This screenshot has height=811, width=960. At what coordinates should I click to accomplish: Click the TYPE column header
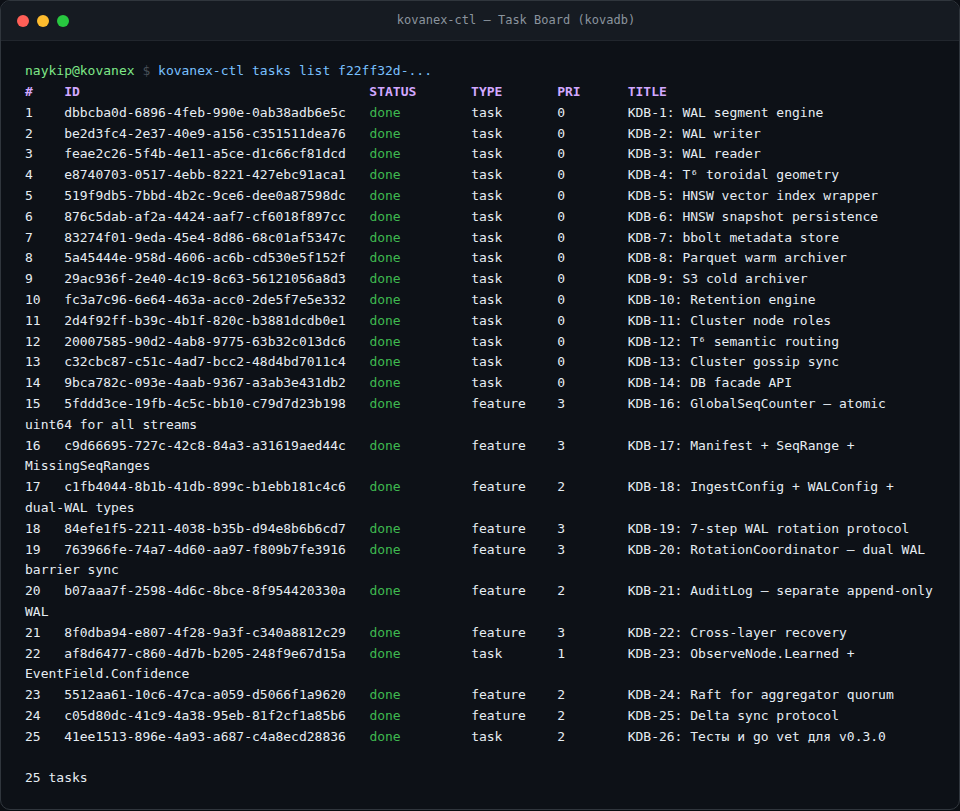(486, 91)
